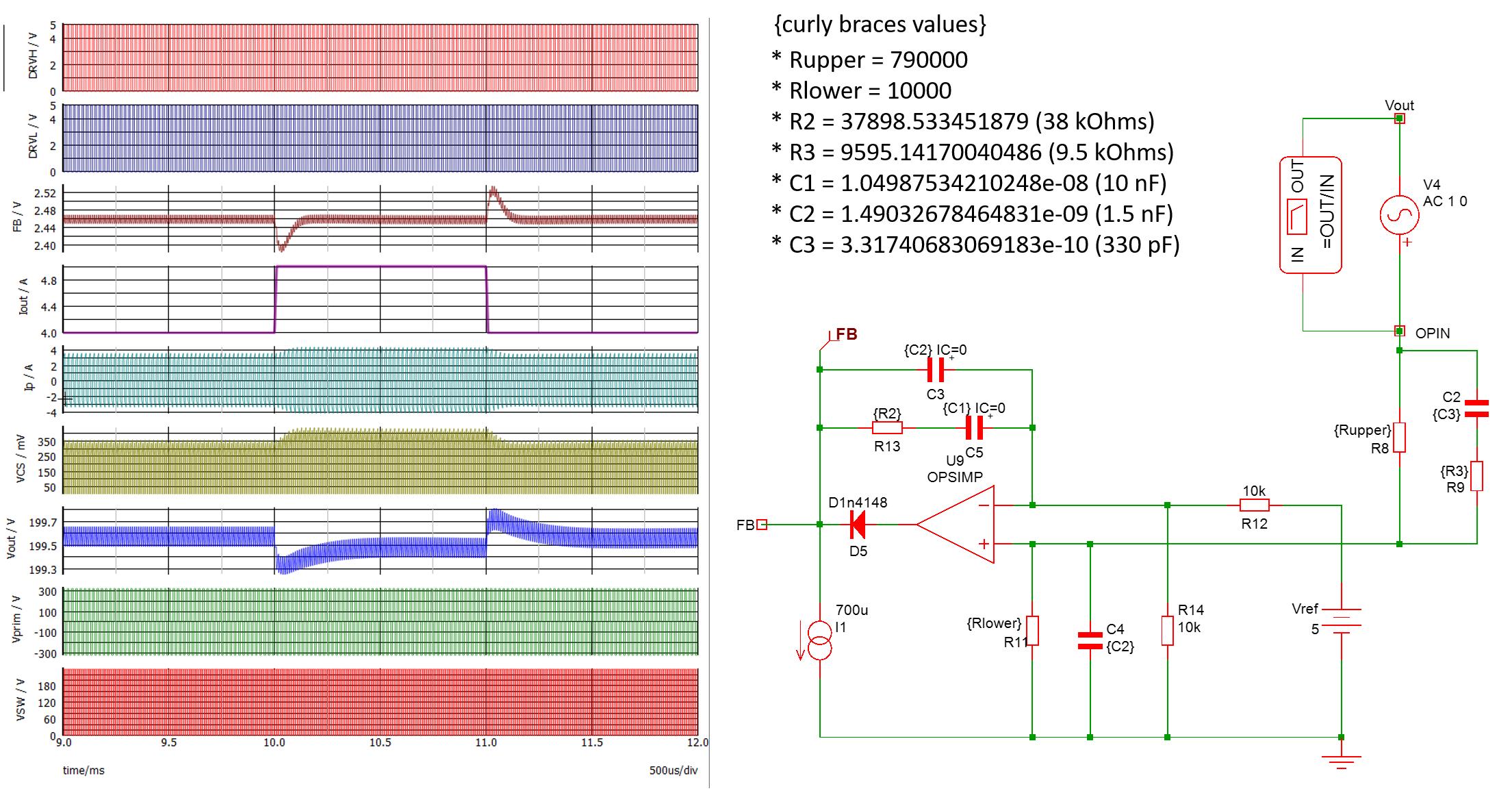This screenshot has height=791, width=1512.
Task: Select capacitor C3 on the top feedback branch
Action: point(936,370)
